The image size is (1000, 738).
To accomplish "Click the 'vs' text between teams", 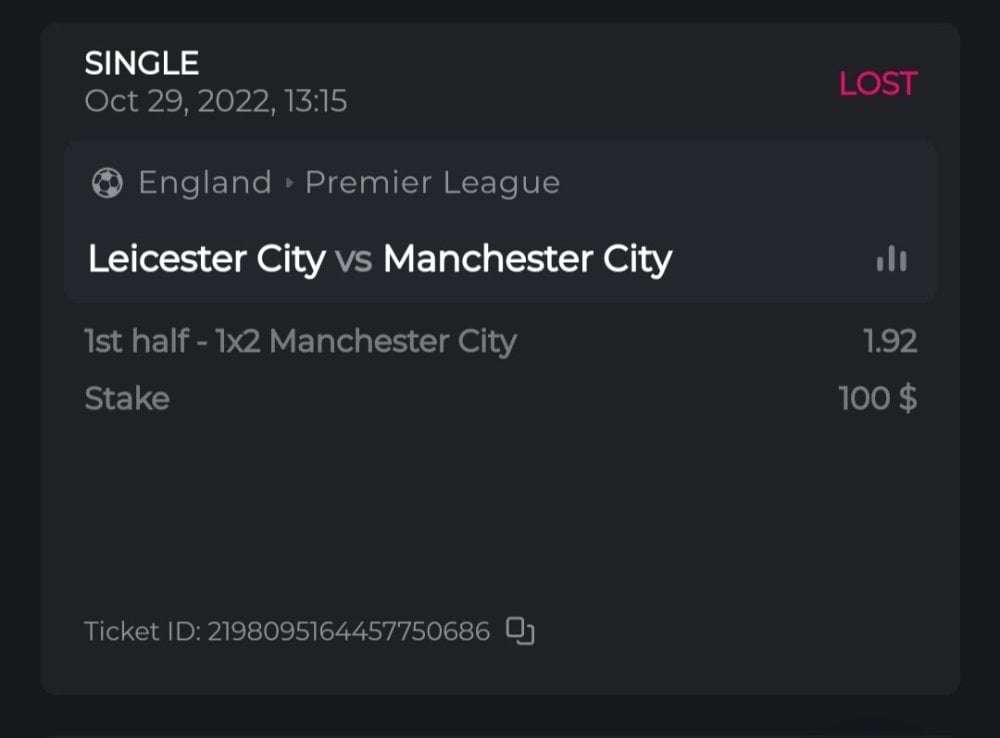I will [x=354, y=261].
